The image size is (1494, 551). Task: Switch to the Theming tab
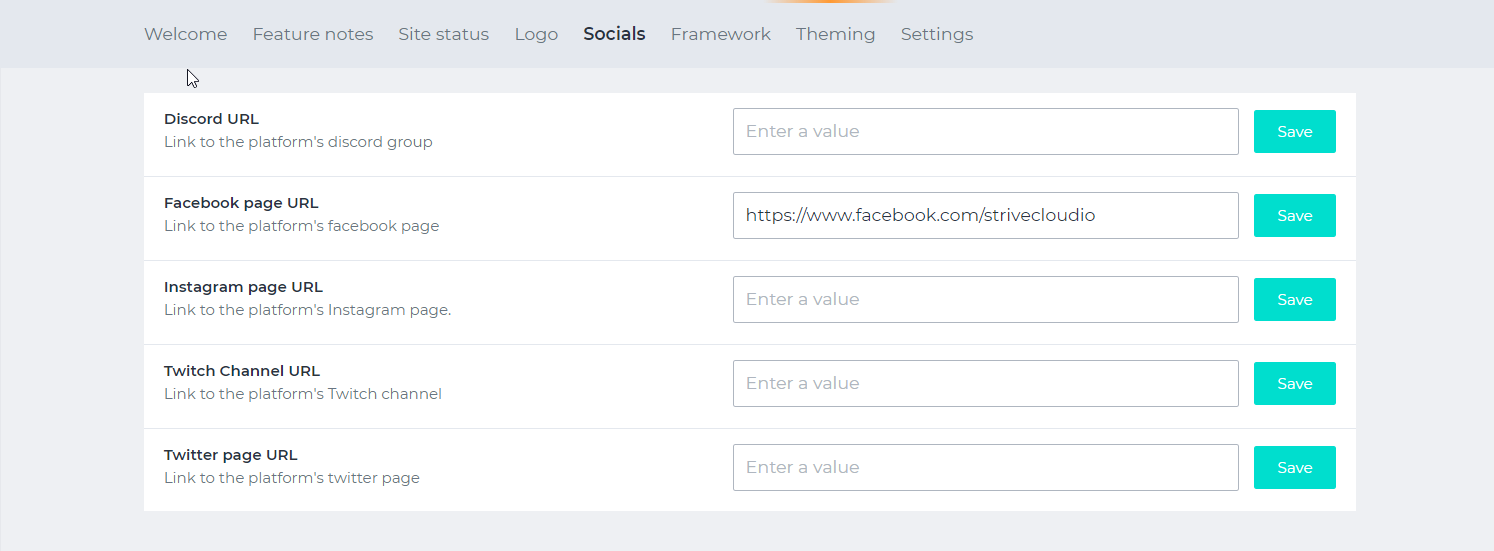(835, 34)
